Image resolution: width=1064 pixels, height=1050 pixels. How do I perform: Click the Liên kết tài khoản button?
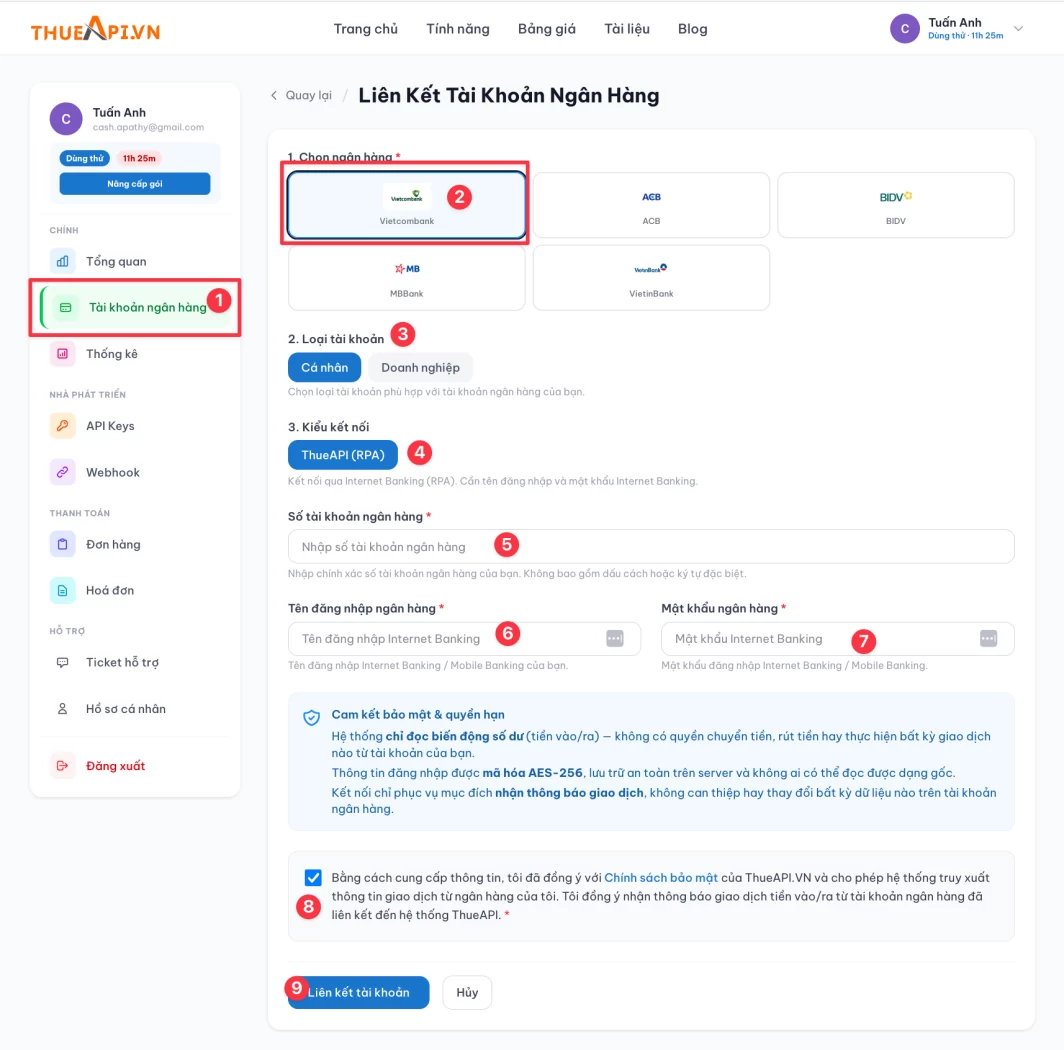pos(358,992)
